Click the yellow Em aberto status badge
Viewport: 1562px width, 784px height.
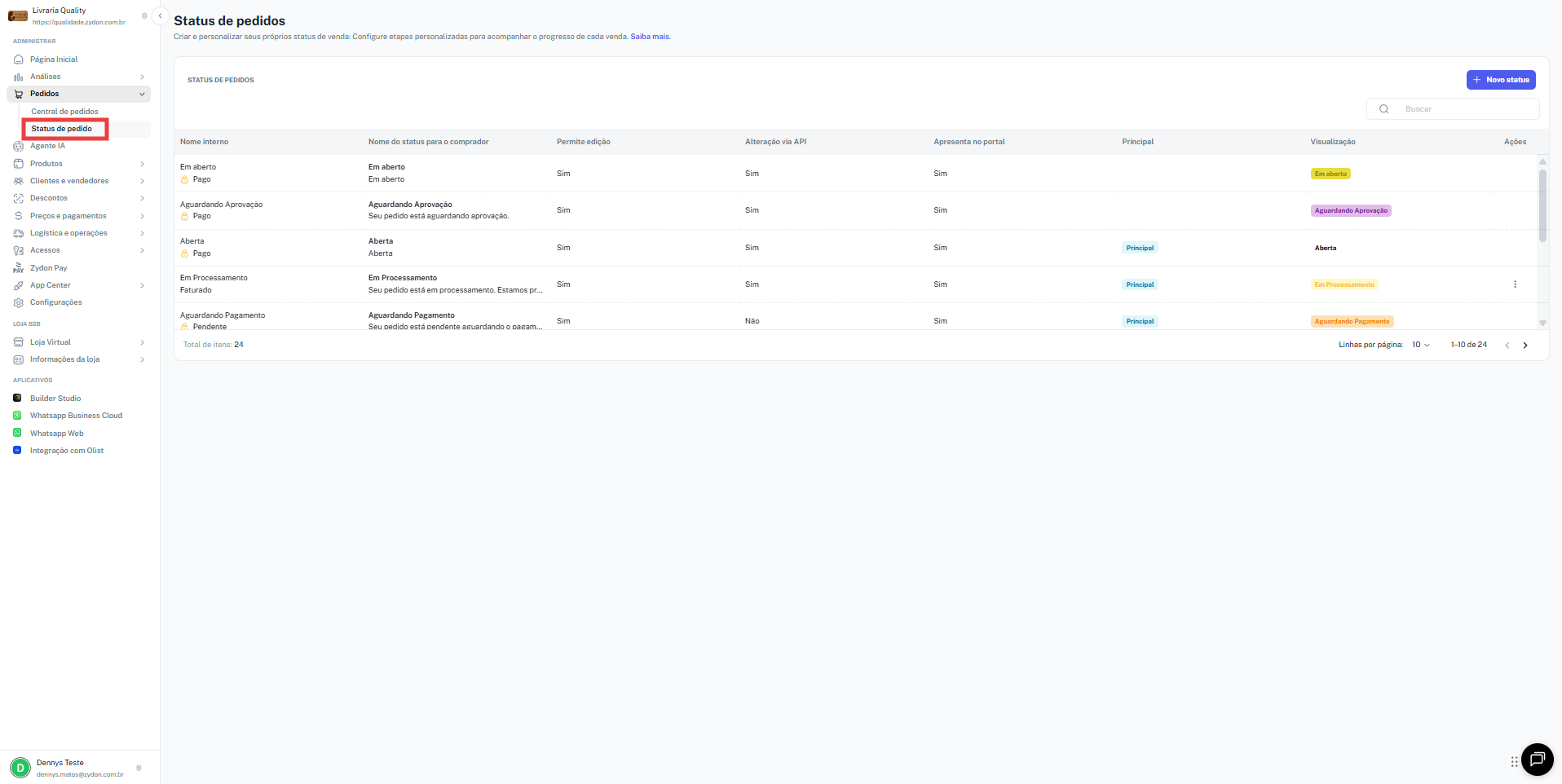[1330, 174]
